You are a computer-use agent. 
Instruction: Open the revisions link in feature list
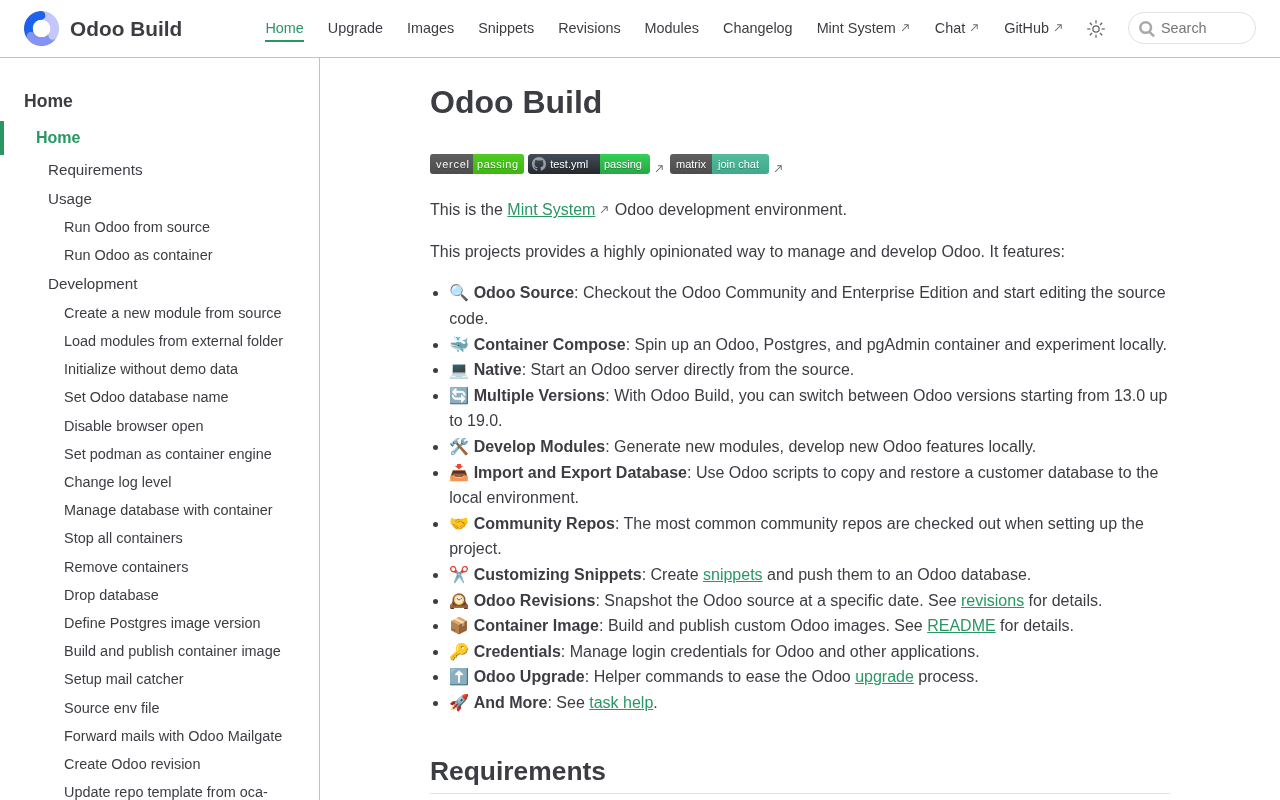click(x=992, y=600)
